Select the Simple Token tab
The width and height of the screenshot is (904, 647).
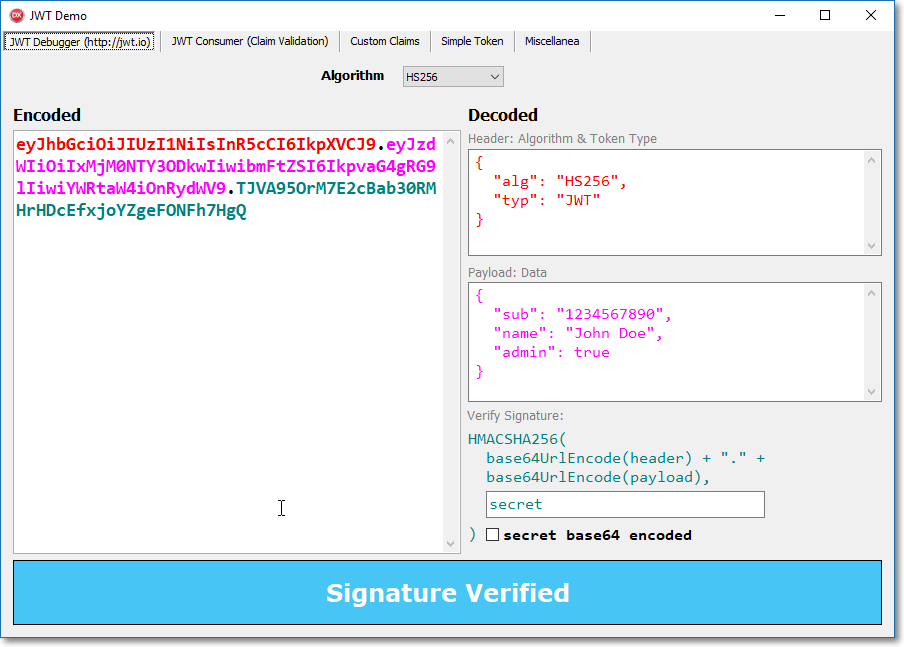472,41
